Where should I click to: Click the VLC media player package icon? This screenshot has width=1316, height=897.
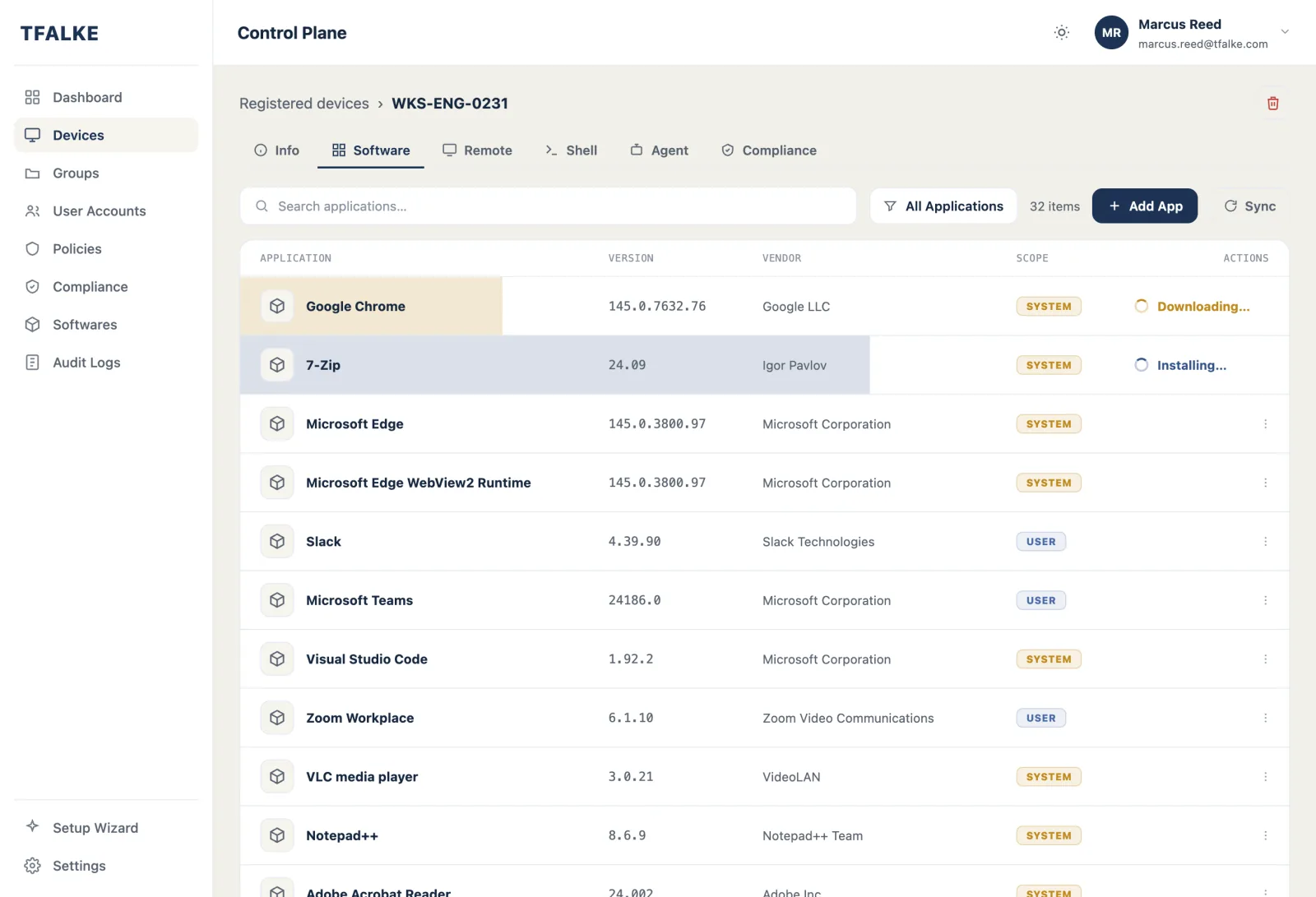(277, 776)
